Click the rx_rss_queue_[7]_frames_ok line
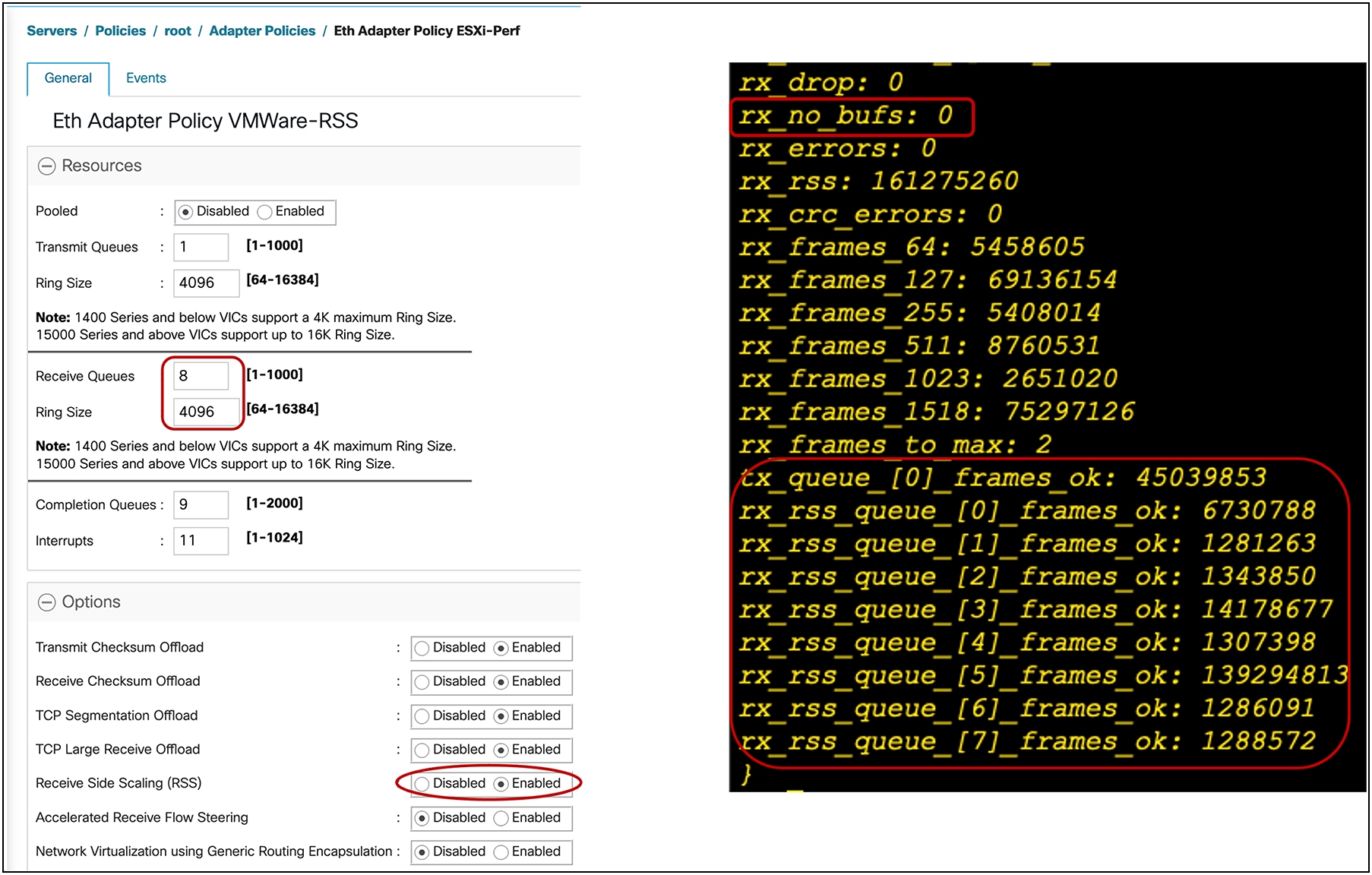 tap(1027, 742)
